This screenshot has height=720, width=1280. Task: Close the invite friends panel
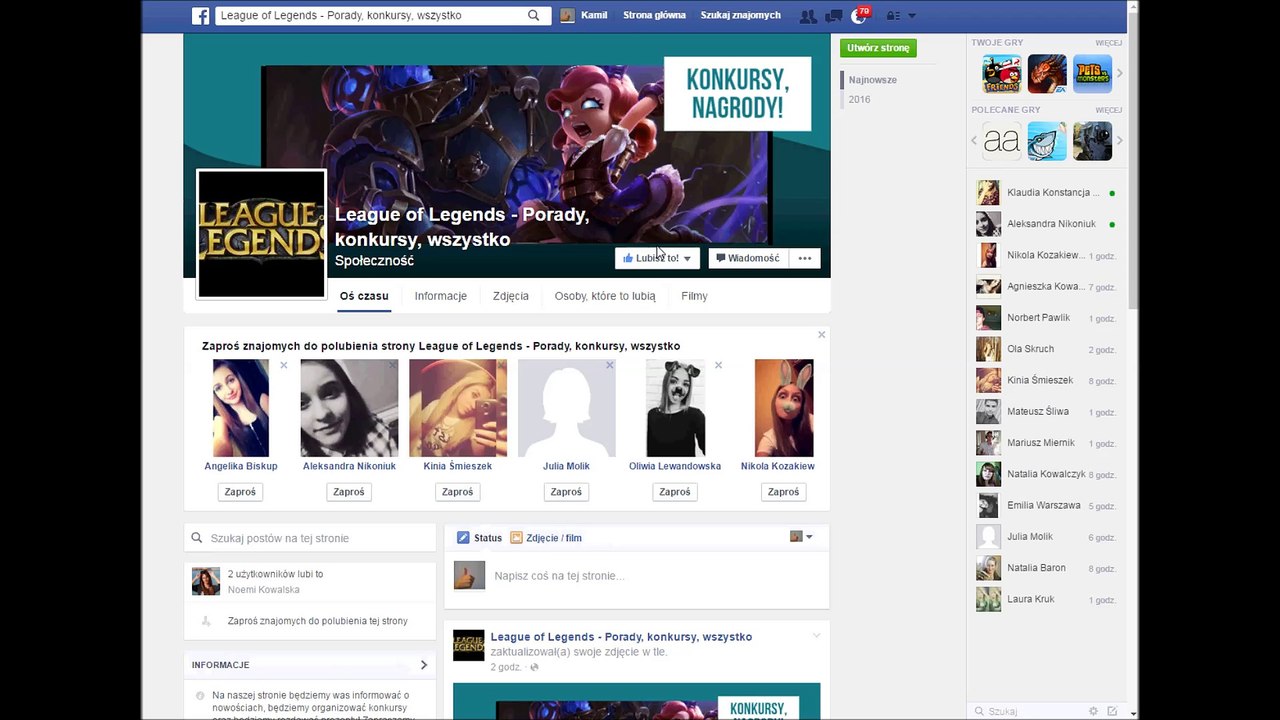point(821,335)
